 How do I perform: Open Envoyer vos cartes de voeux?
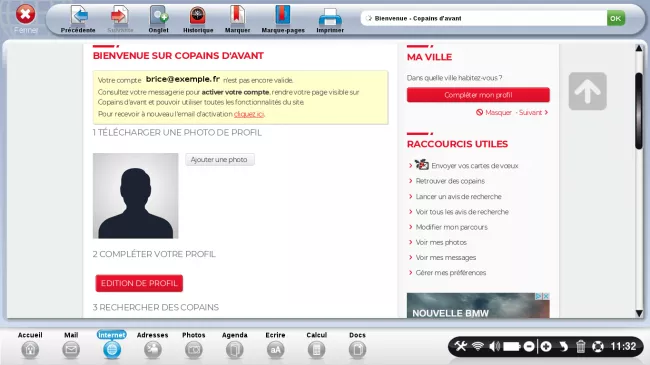pyautogui.click(x=475, y=165)
